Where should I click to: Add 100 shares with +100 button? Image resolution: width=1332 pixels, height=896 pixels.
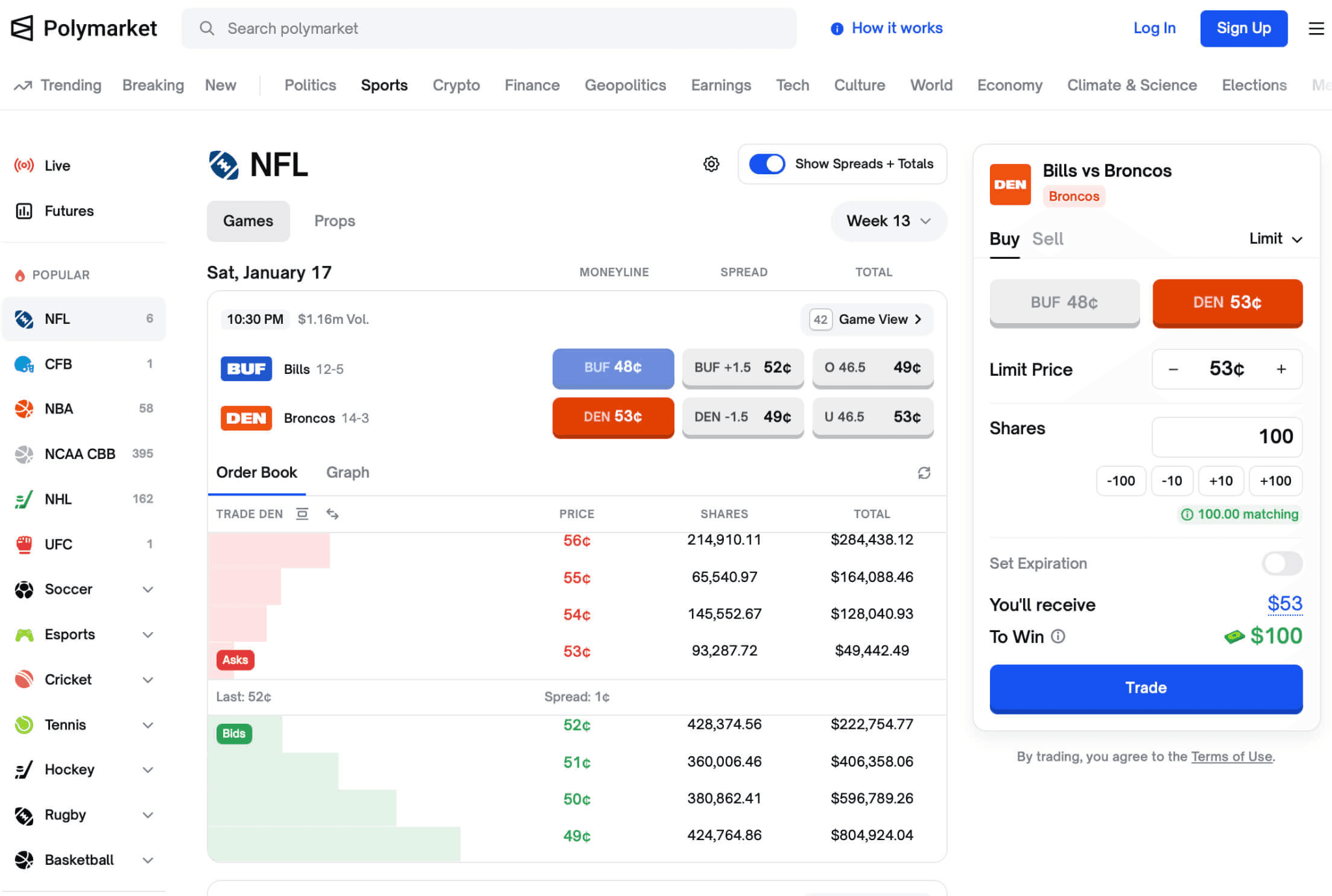[x=1275, y=481]
